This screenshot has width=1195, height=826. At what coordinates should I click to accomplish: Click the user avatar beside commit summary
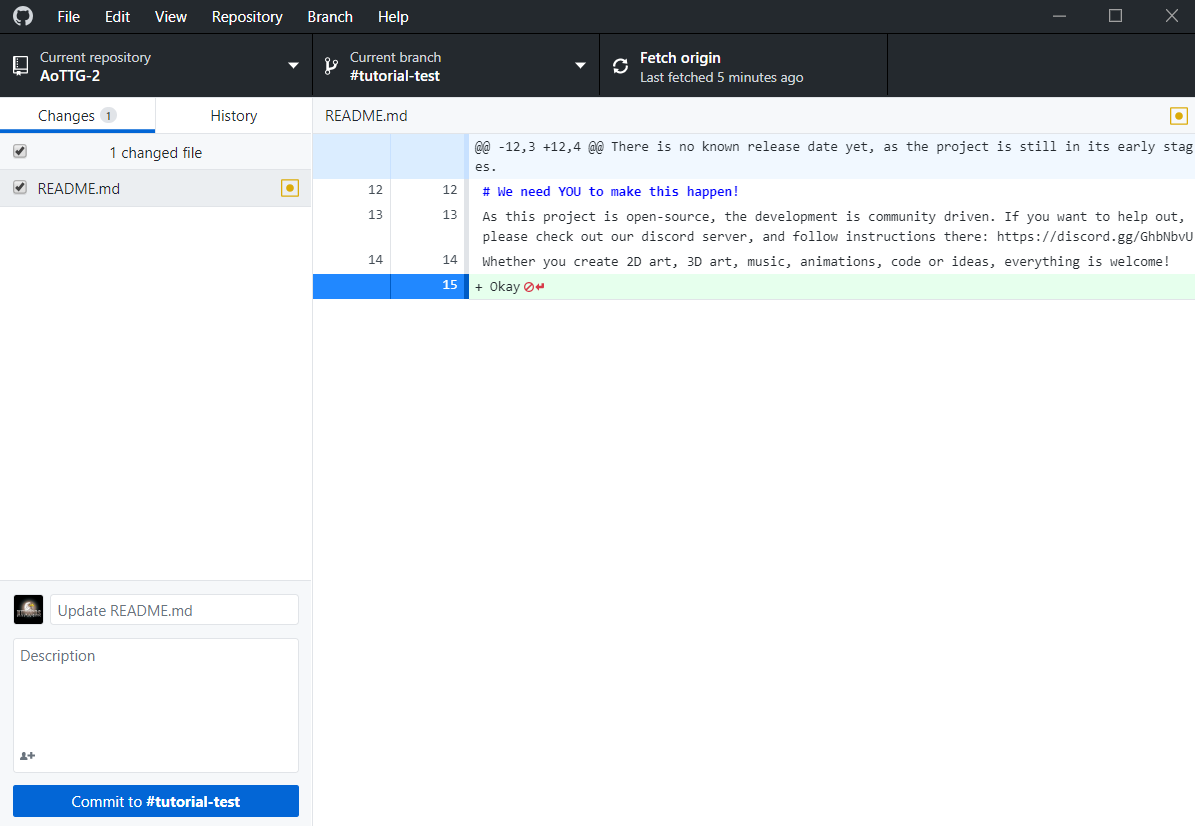pos(29,610)
